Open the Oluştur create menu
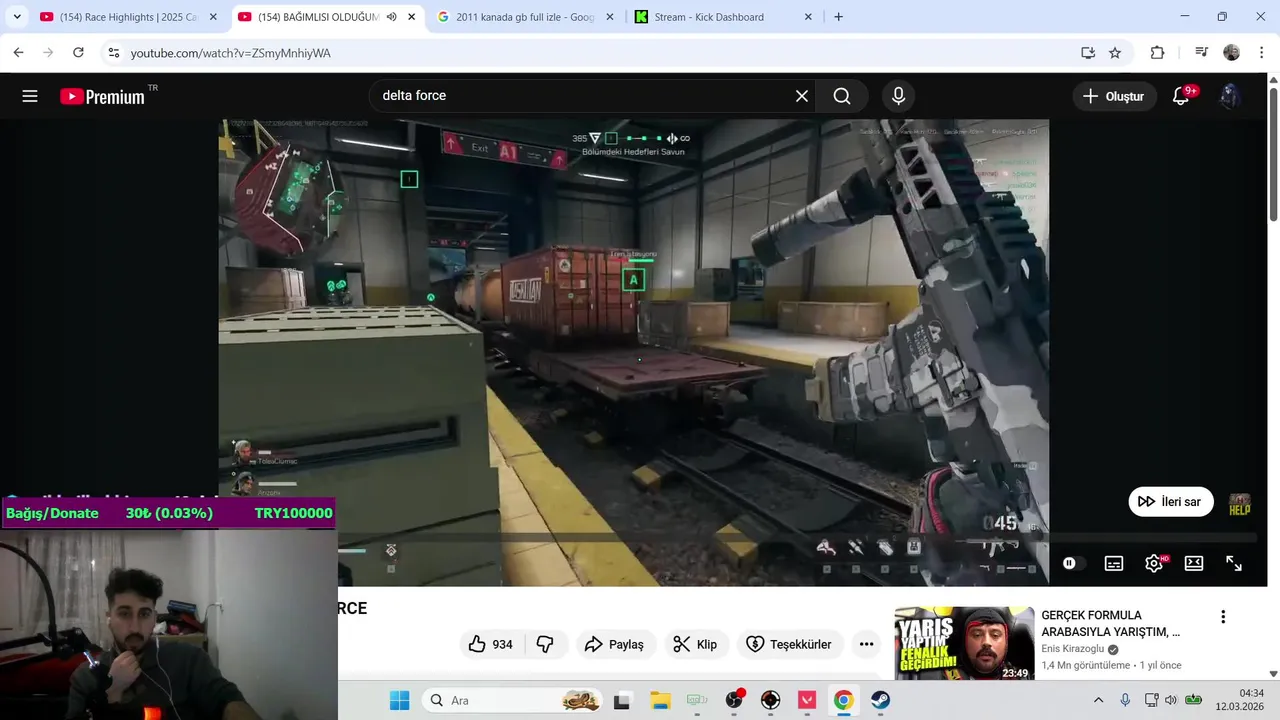This screenshot has width=1280, height=720. [x=1113, y=96]
